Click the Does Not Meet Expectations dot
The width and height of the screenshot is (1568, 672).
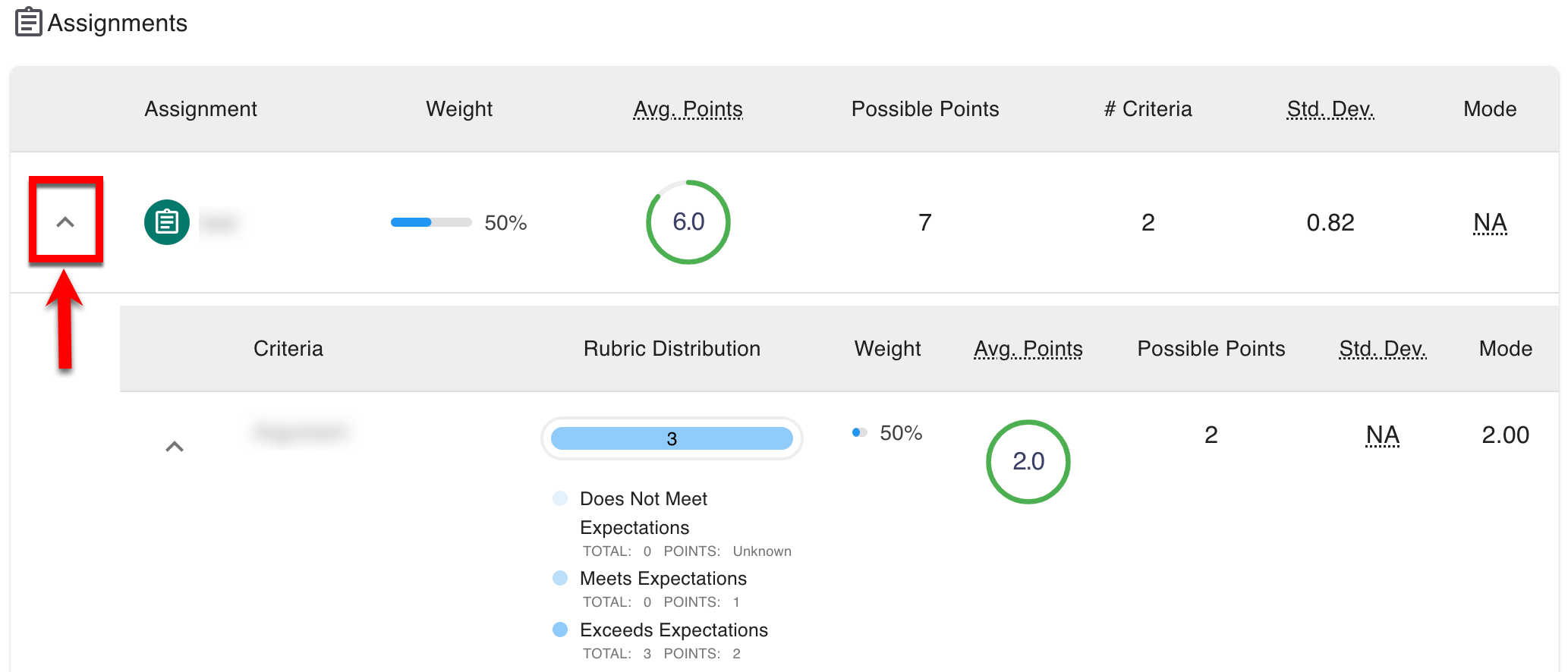560,498
